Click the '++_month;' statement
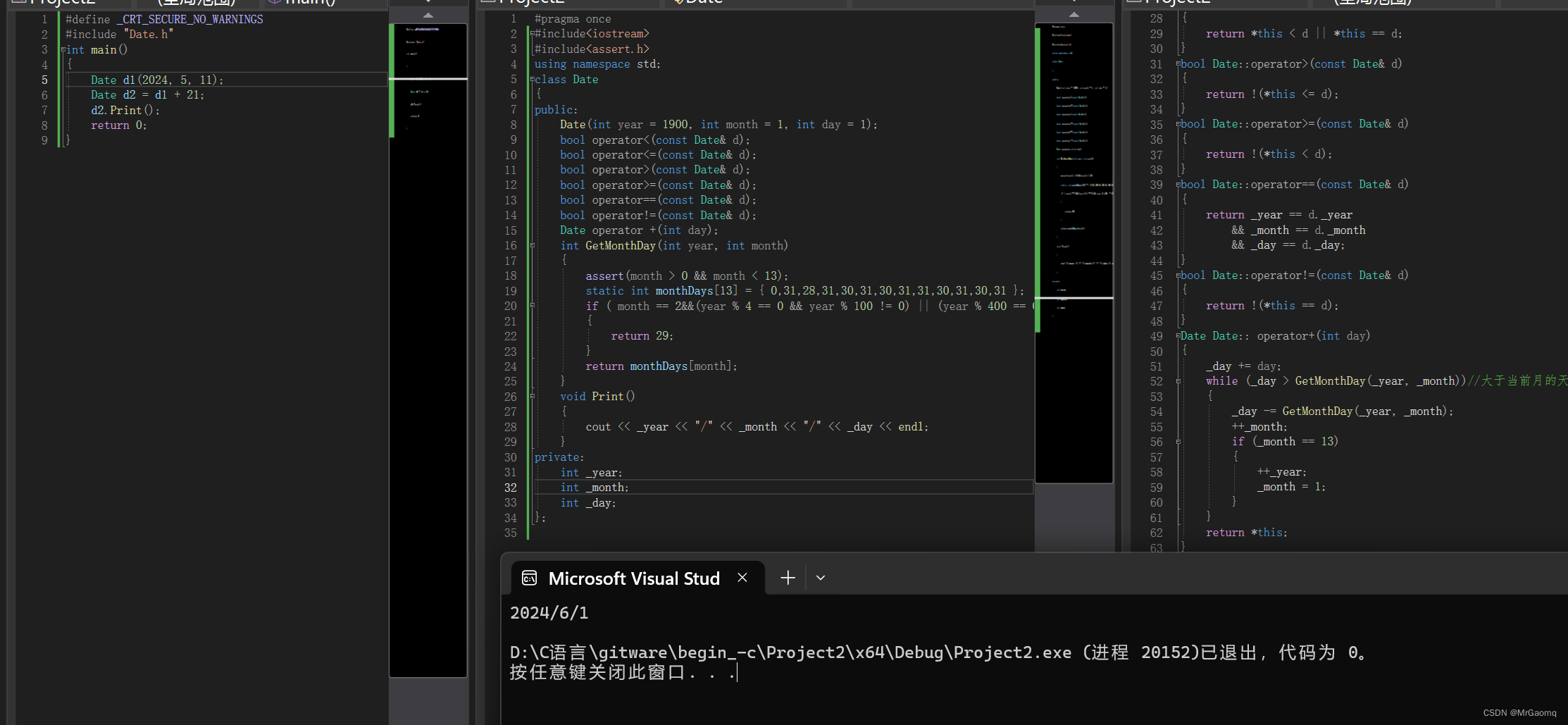 1259,427
